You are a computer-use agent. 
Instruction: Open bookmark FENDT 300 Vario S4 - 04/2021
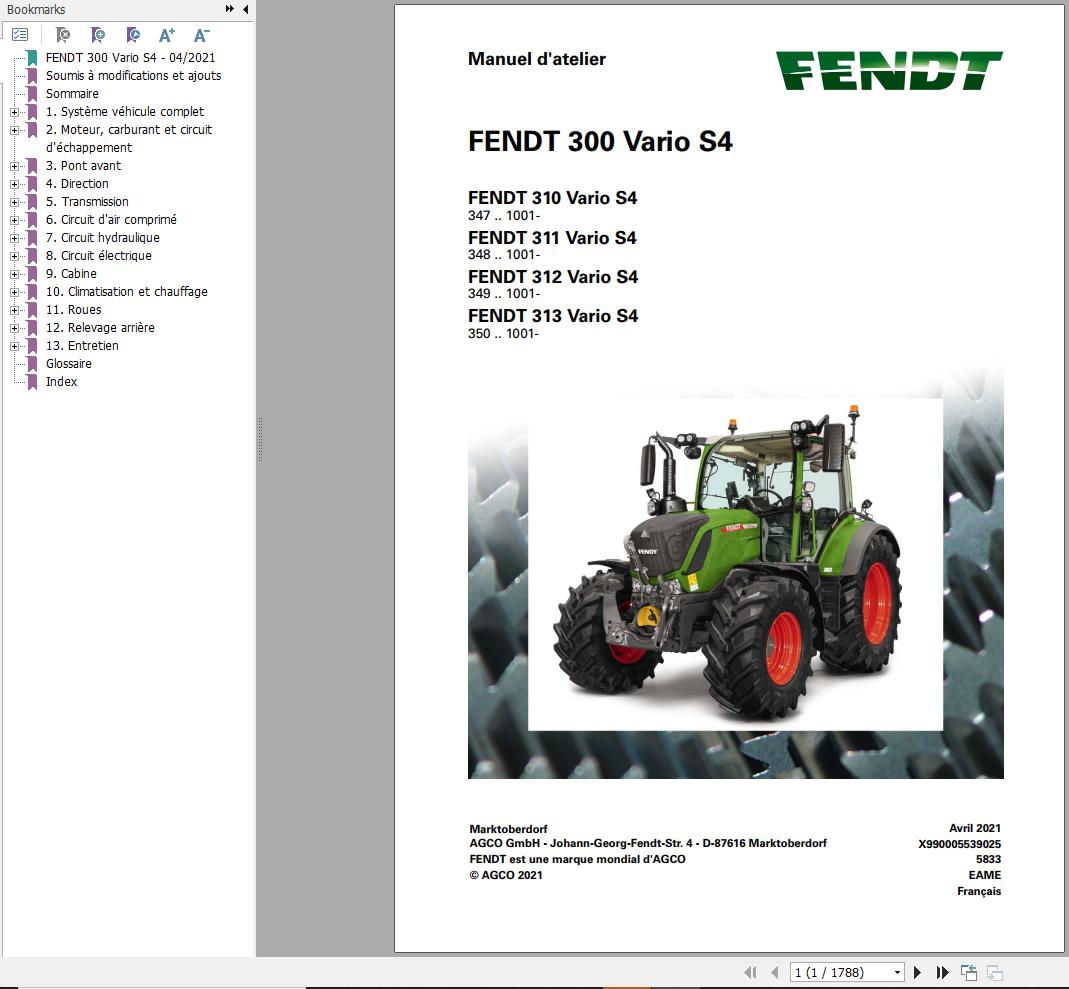point(130,57)
